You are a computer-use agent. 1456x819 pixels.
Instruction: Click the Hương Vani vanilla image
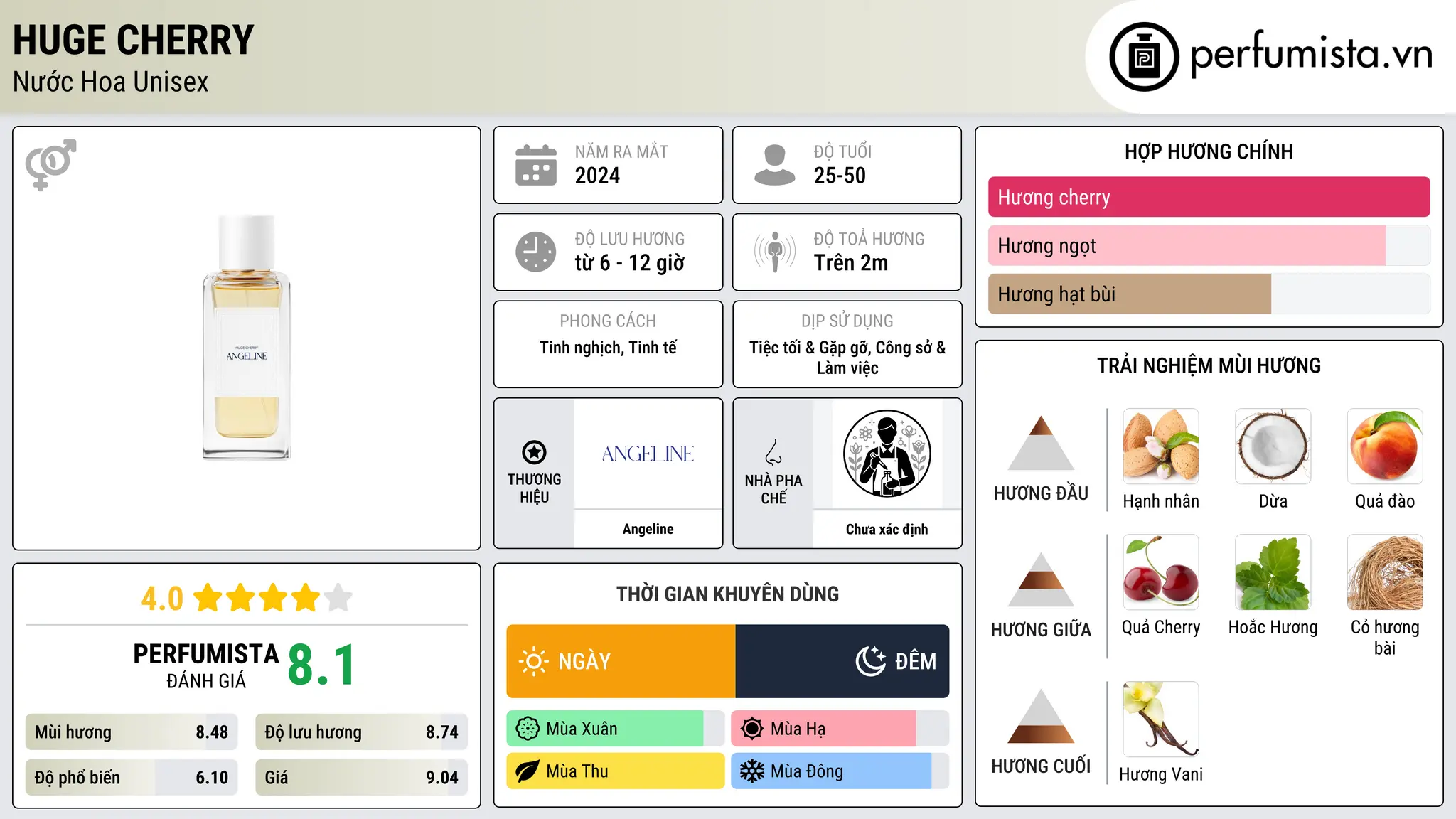(1161, 719)
